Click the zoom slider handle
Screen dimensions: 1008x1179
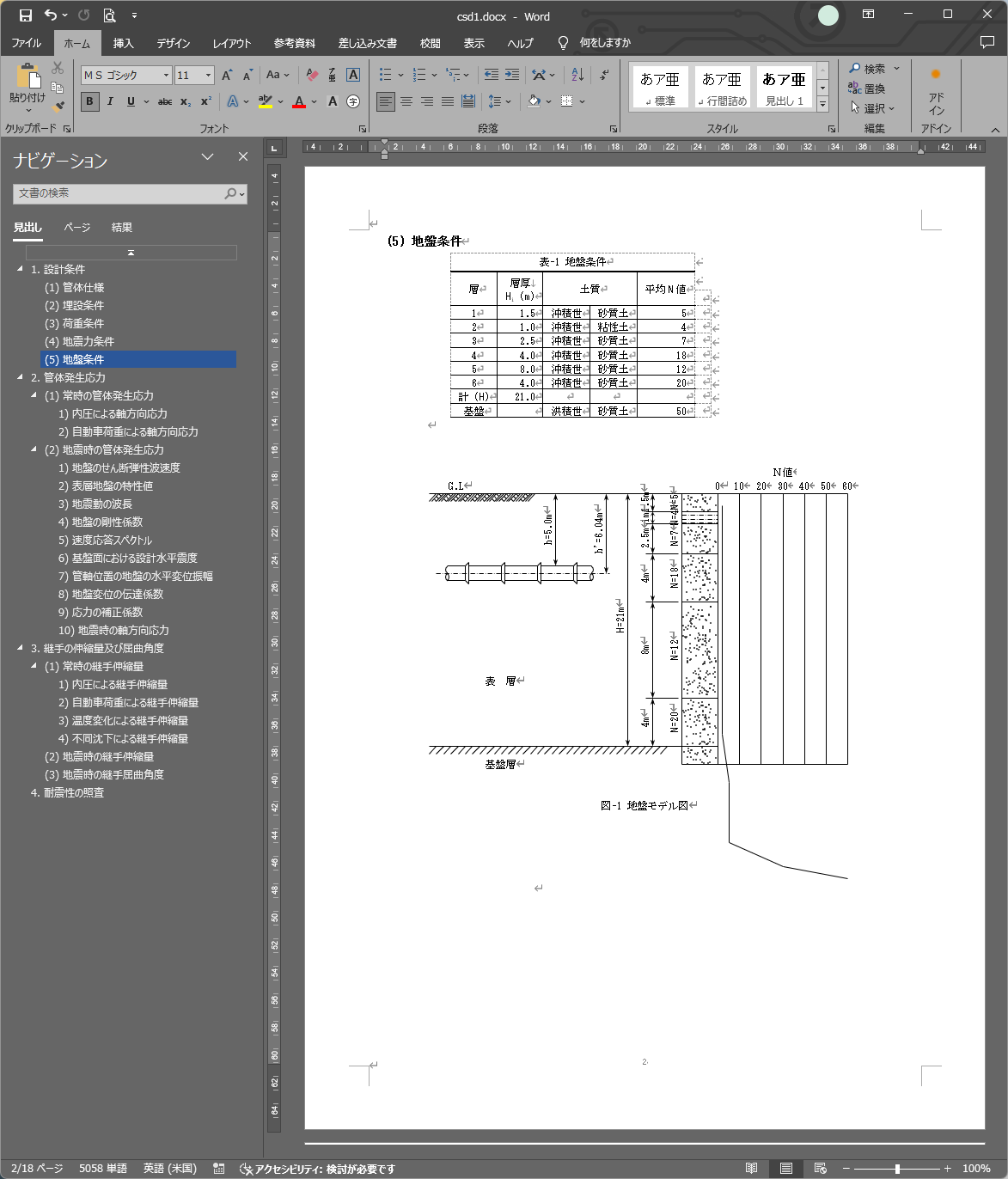point(897,1169)
